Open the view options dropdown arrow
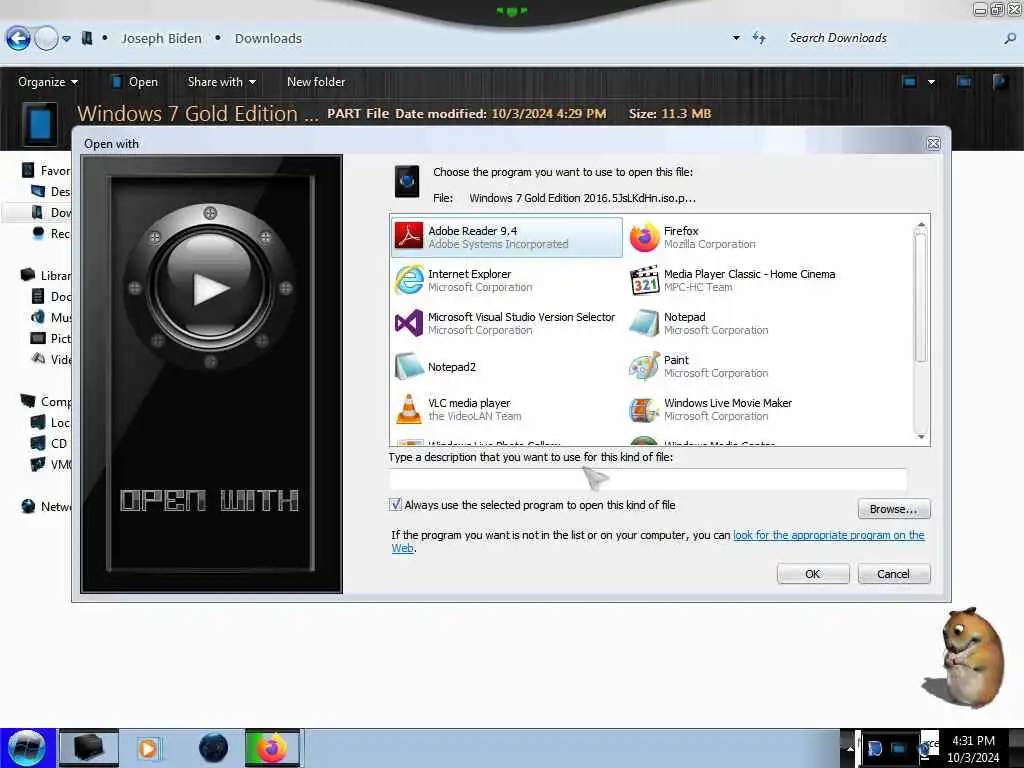This screenshot has height=768, width=1024. (931, 82)
